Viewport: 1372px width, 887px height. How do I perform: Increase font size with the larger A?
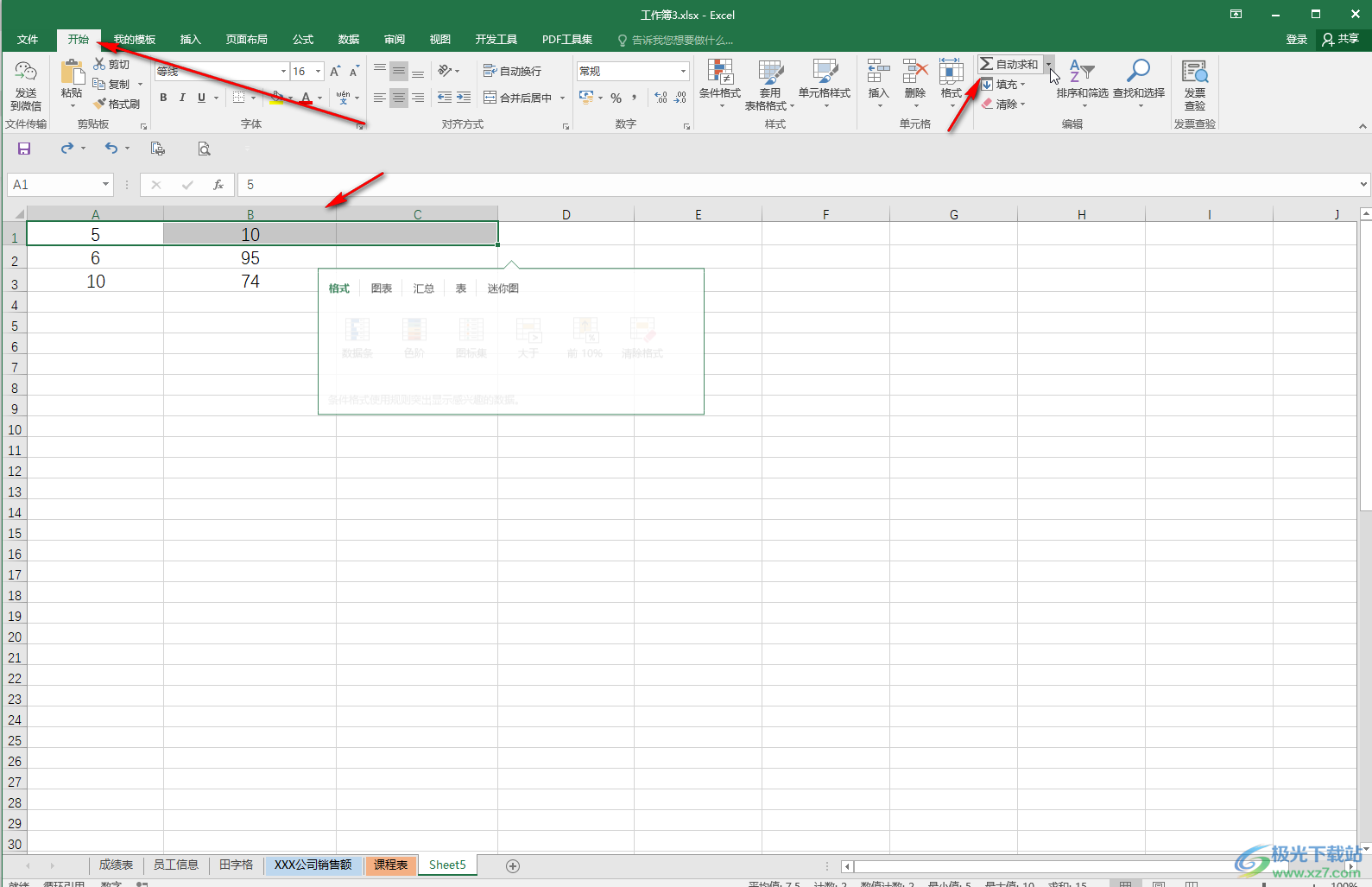coord(335,71)
